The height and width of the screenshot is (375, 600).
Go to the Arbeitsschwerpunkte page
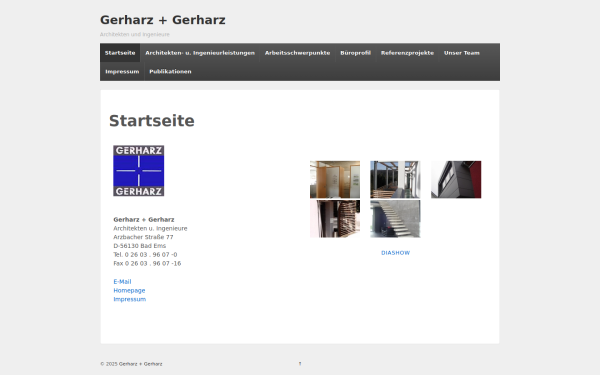click(297, 53)
